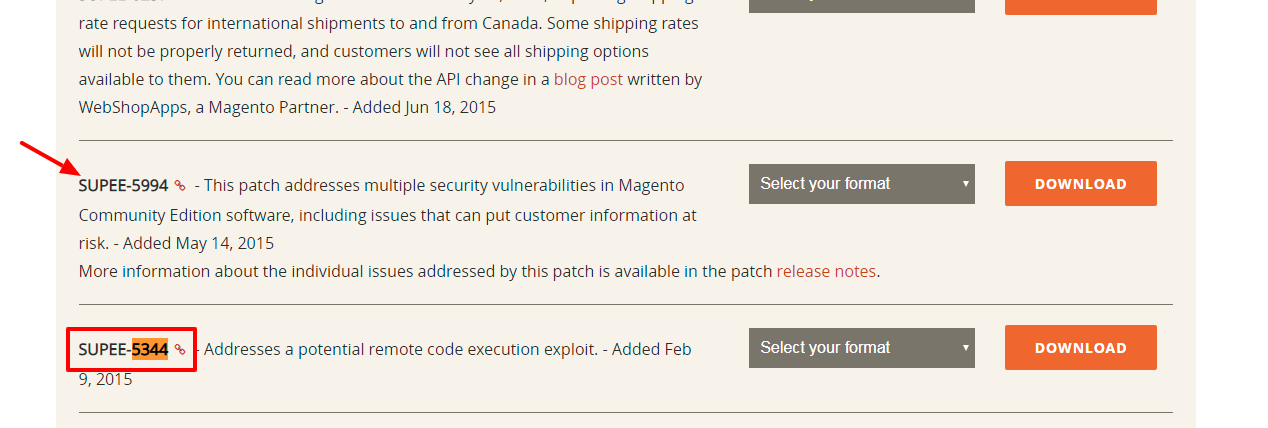
Task: Open the patch release notes link
Action: (x=826, y=271)
